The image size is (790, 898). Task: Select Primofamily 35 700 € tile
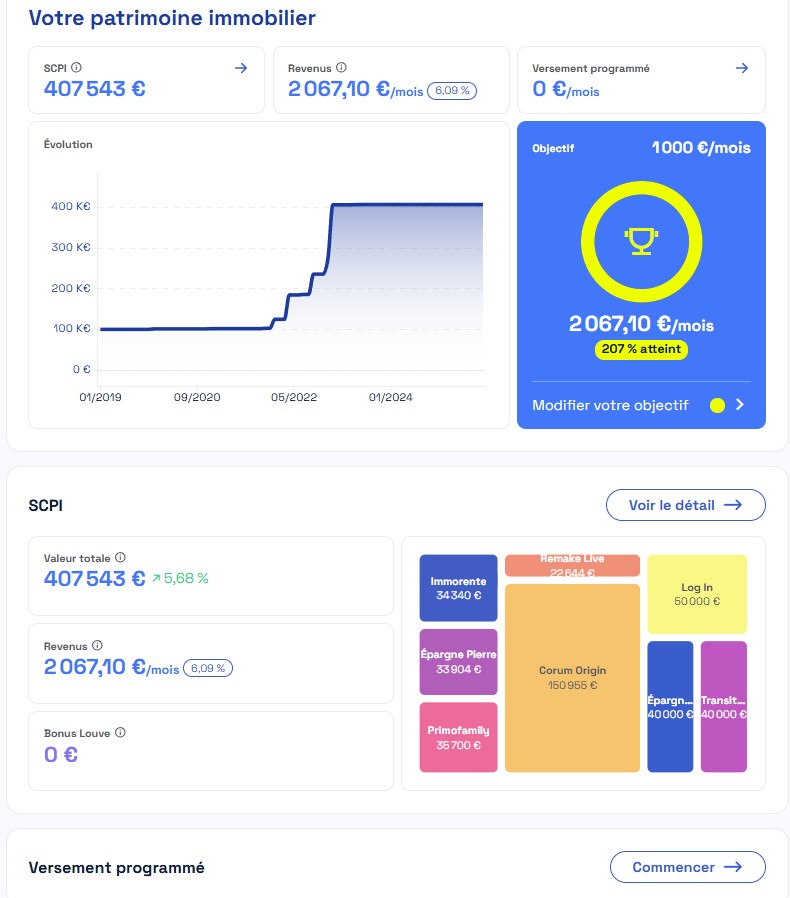click(458, 737)
